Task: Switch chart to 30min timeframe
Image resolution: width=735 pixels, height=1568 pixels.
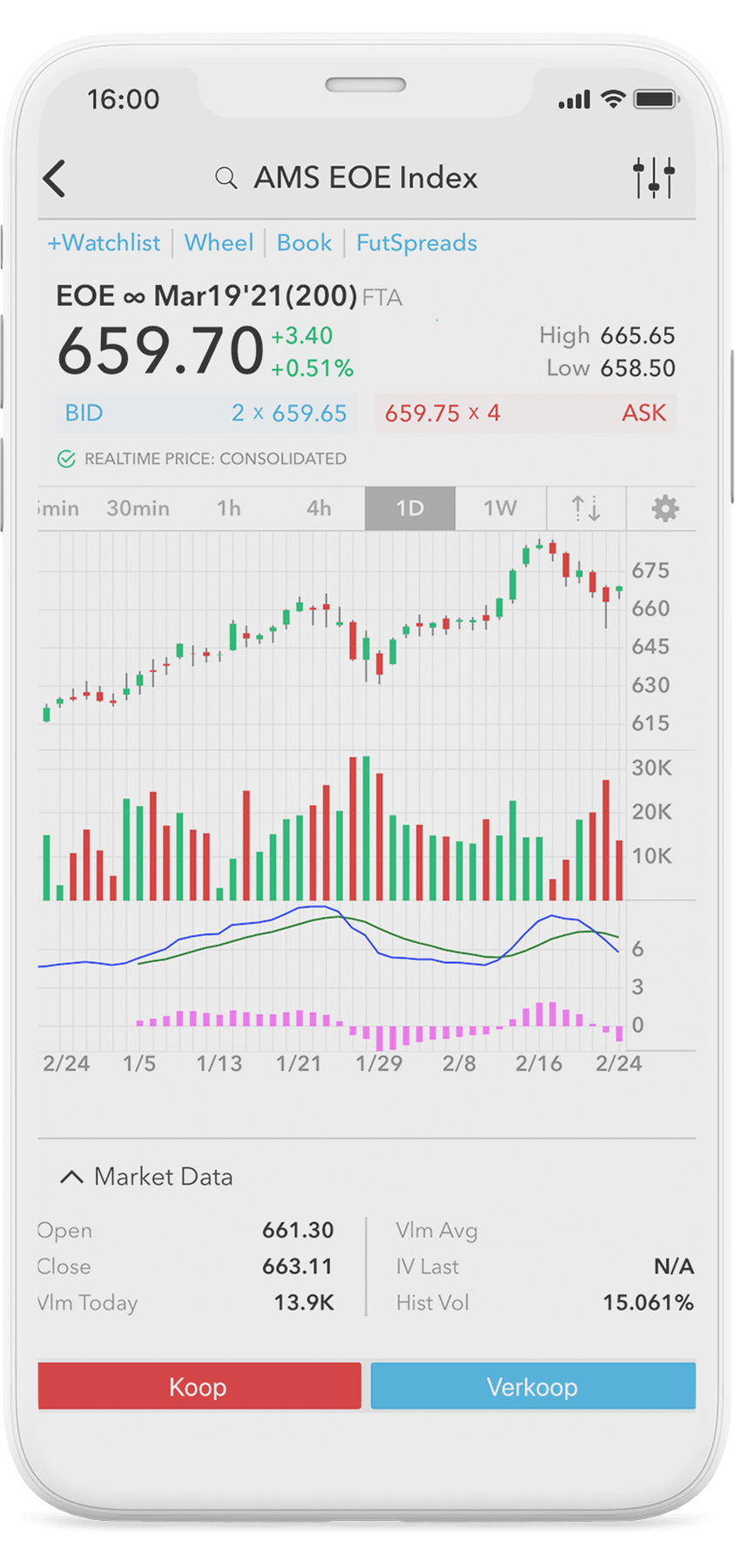Action: click(138, 509)
